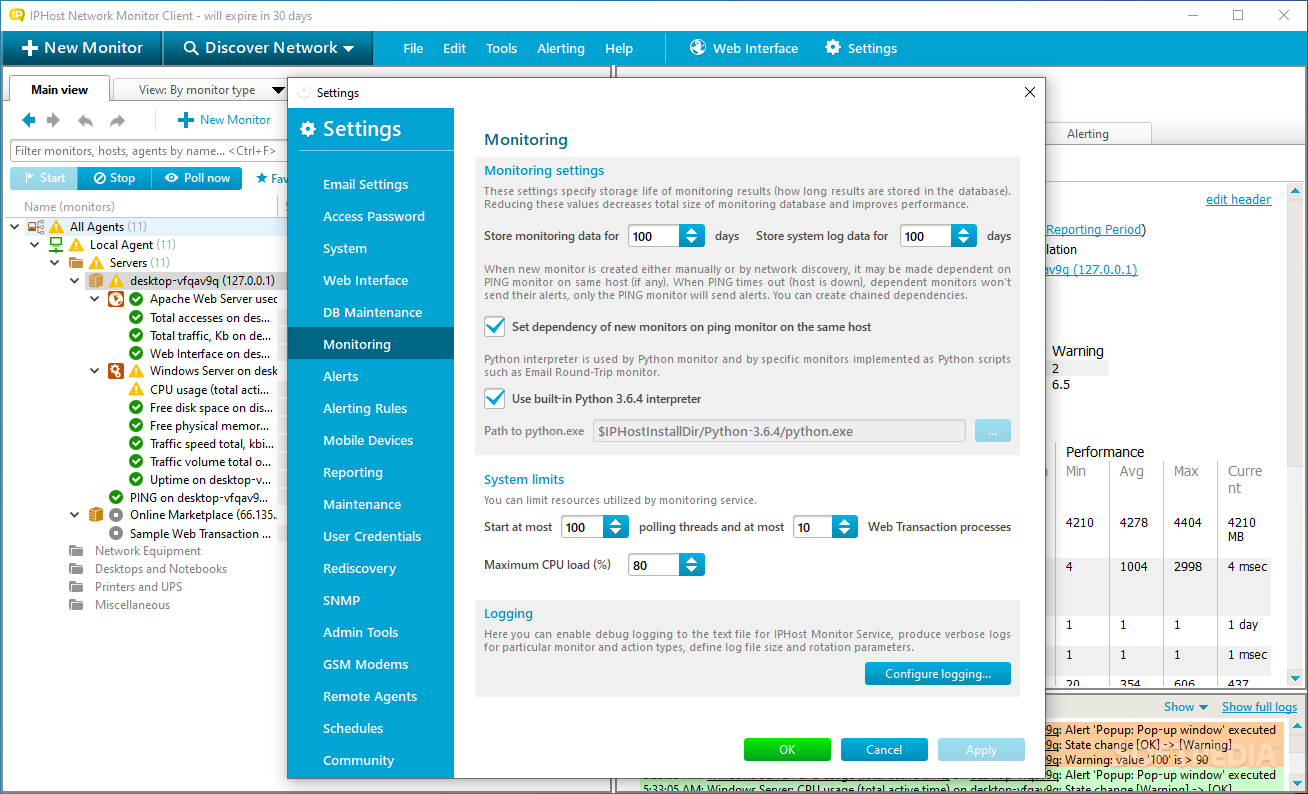Adjust Maximum CPU load spinner control

click(692, 565)
